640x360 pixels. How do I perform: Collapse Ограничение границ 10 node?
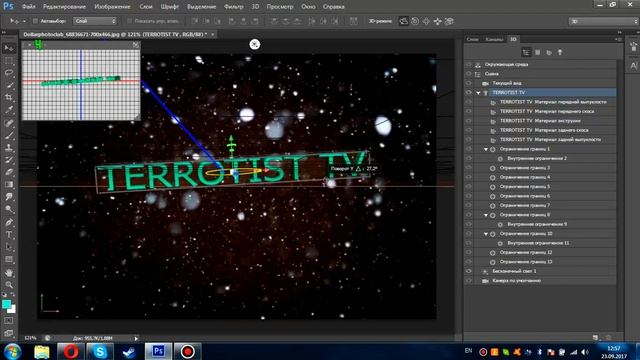pyautogui.click(x=486, y=234)
